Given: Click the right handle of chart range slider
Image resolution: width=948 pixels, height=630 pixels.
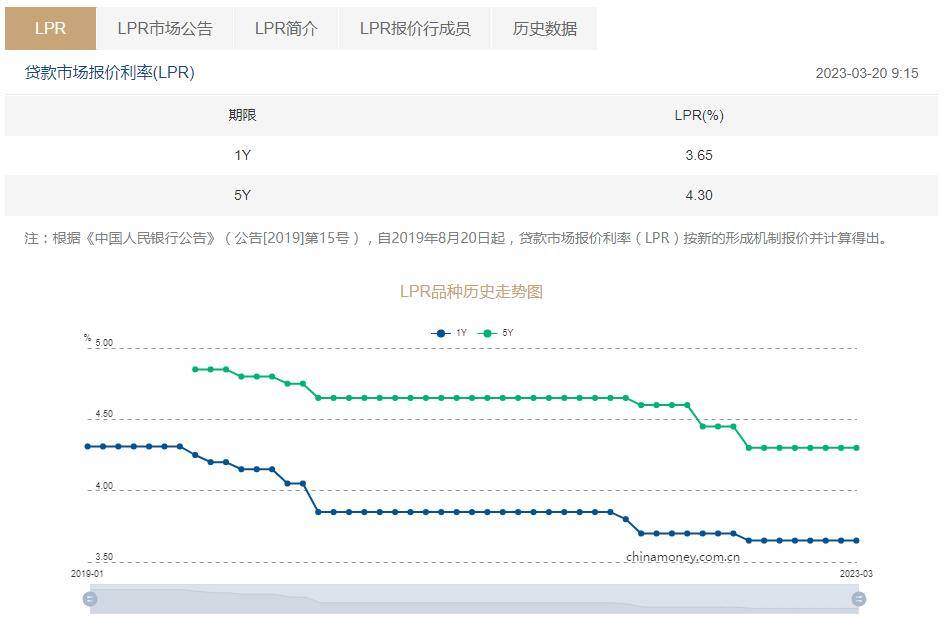Looking at the screenshot, I should pyautogui.click(x=859, y=599).
